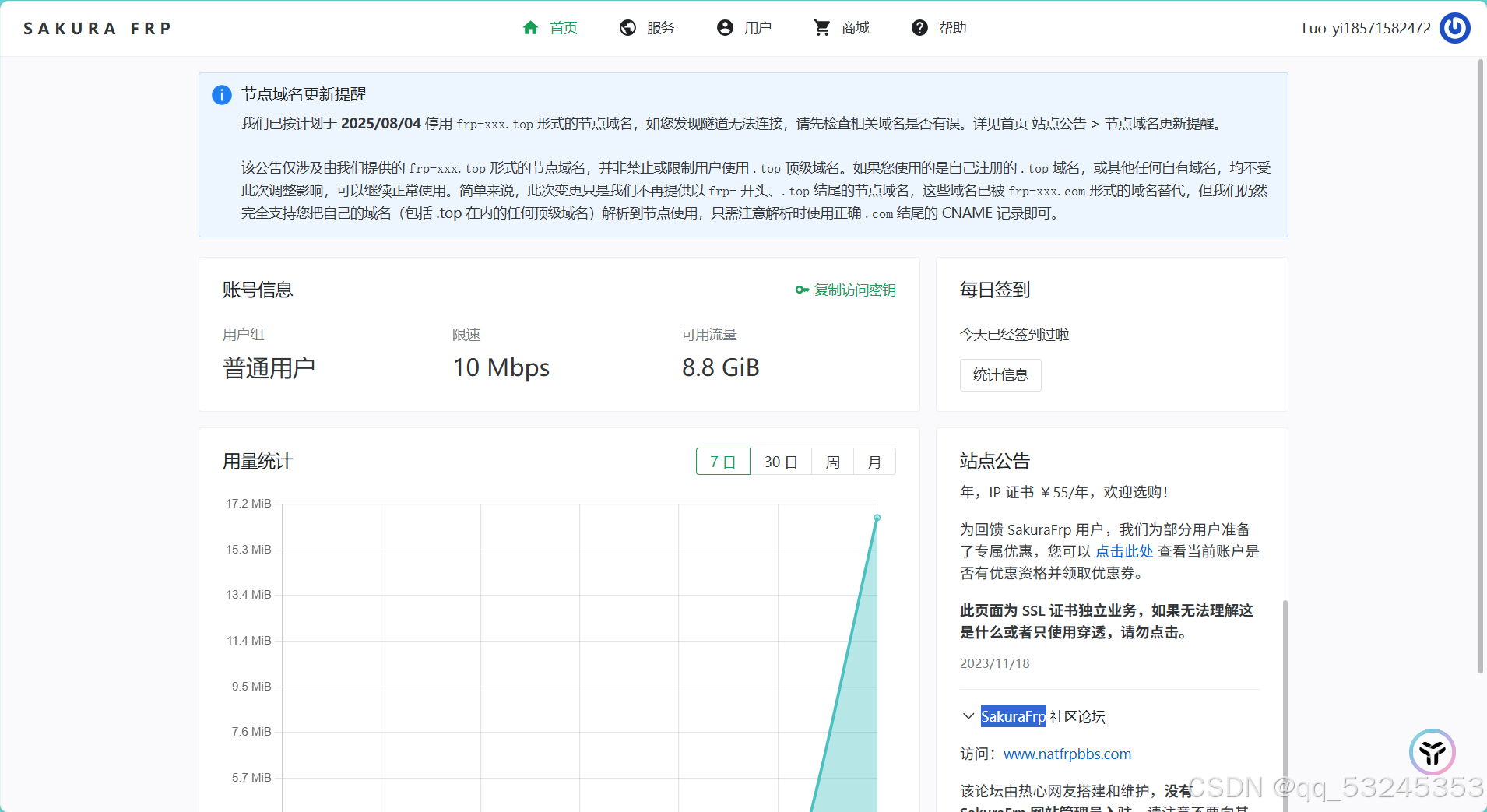Click the peak data point on usage chart
1487x812 pixels.
pos(877,516)
